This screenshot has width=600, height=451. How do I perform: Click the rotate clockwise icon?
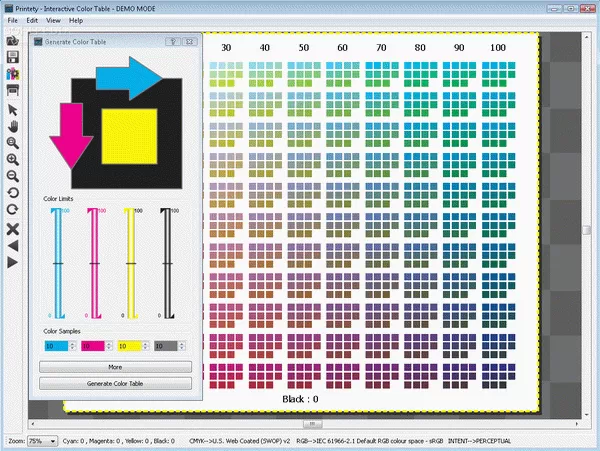pos(13,209)
